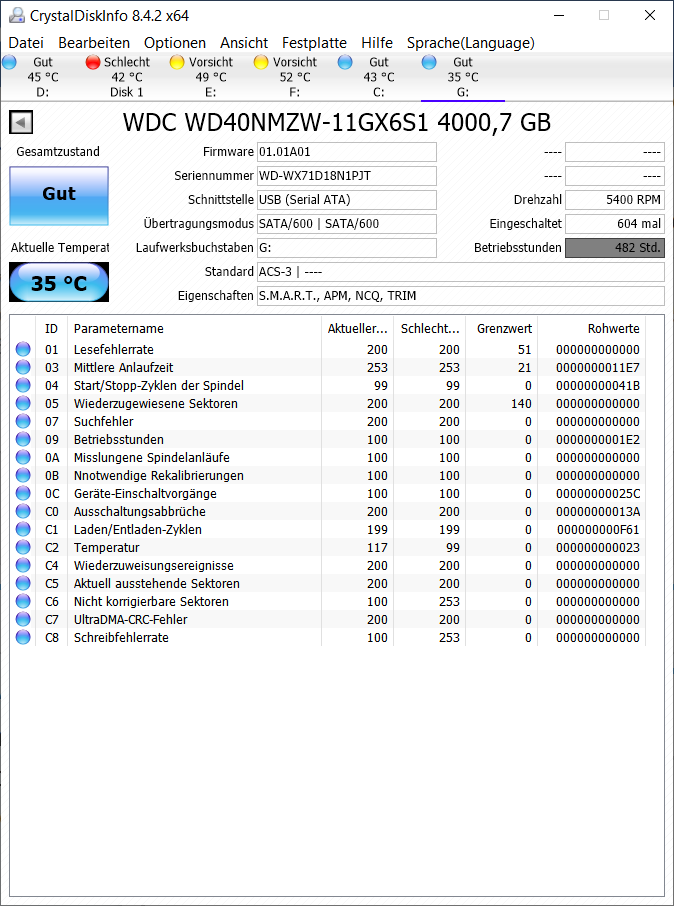
Task: Open the Datei menu
Action: click(26, 43)
